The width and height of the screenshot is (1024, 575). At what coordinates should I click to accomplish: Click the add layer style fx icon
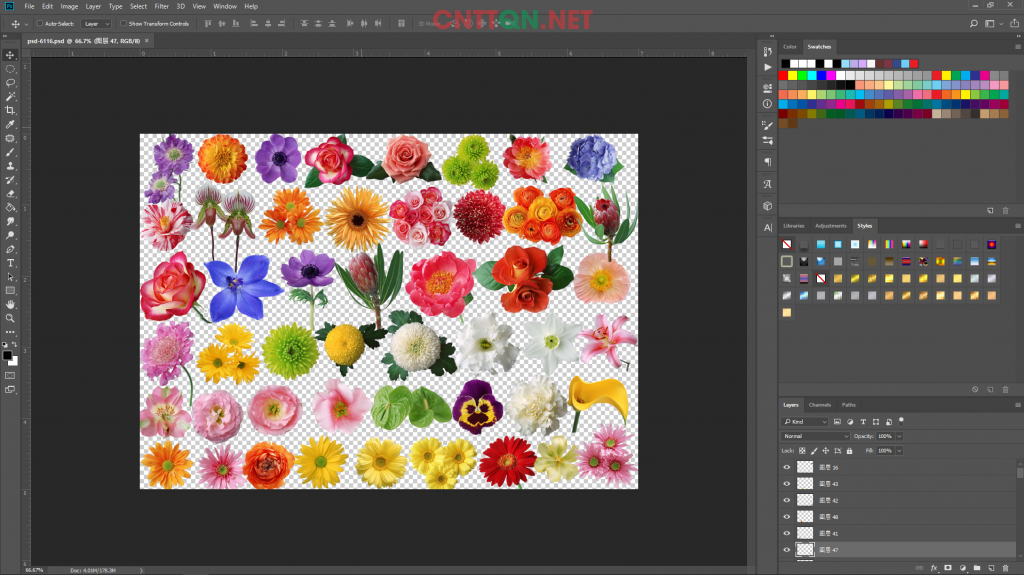[934, 568]
